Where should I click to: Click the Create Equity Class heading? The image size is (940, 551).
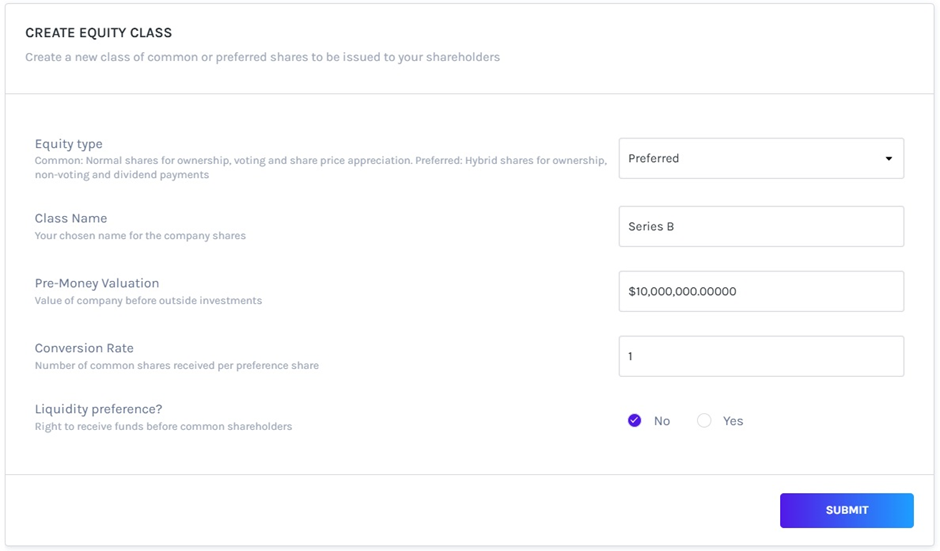[x=98, y=33]
